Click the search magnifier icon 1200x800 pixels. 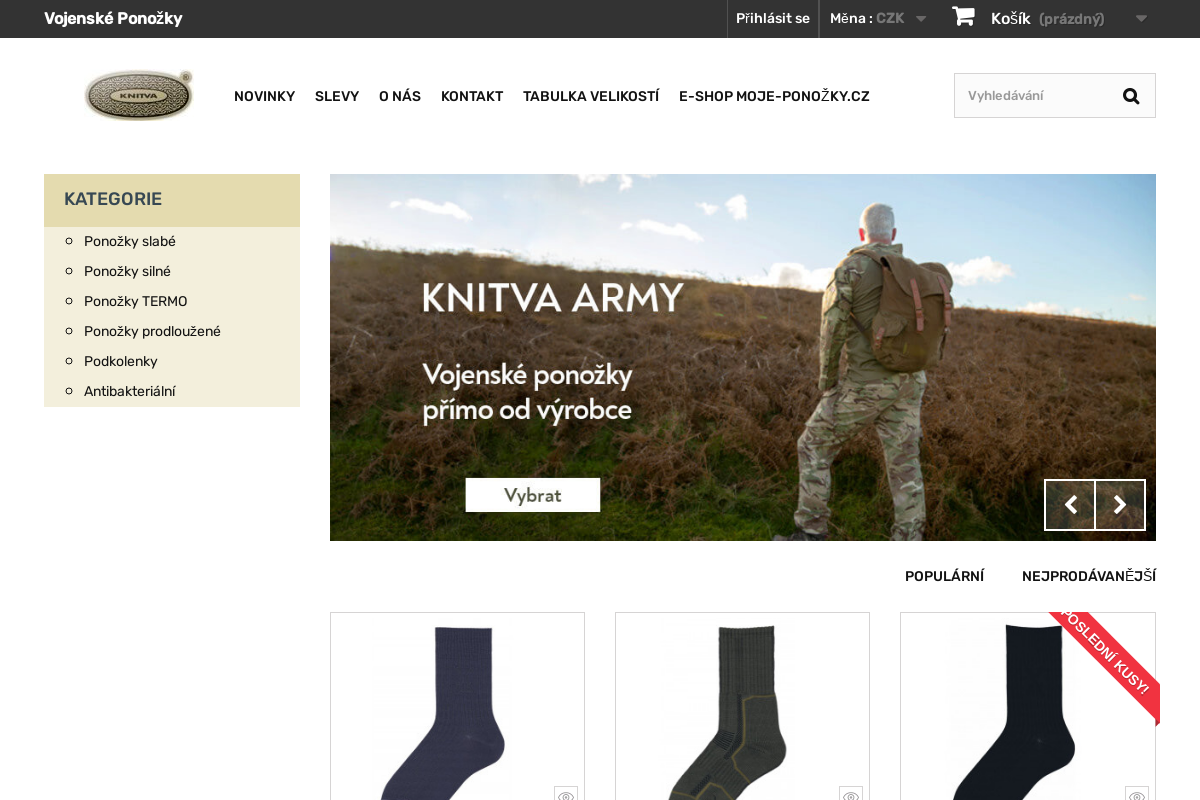pyautogui.click(x=1131, y=96)
